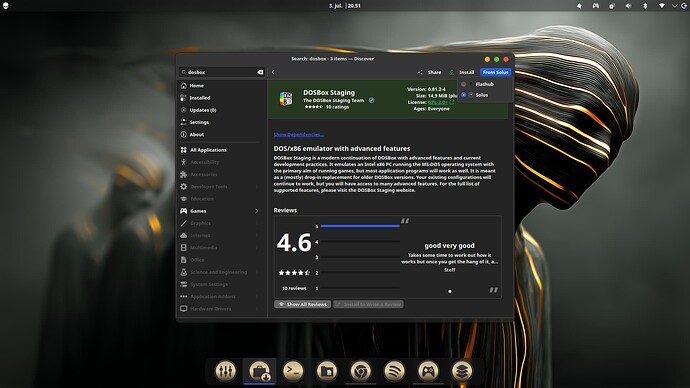690x388 pixels.
Task: Click the verified developer badge
Action: 372,100
